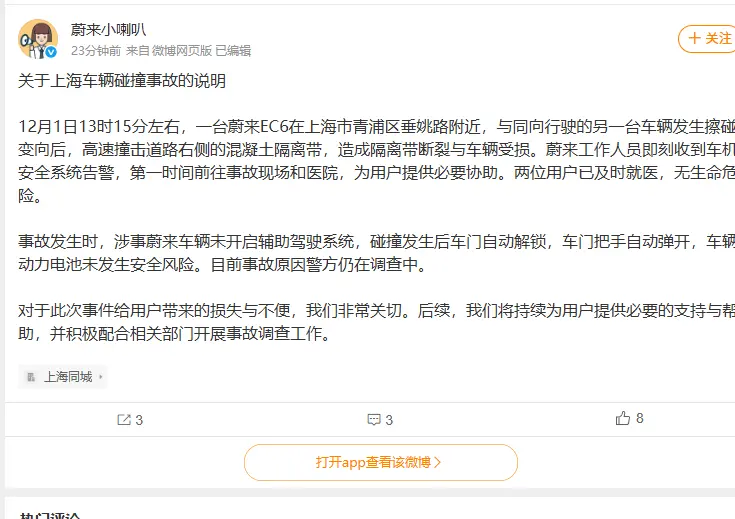Like the post with thumbs-up icon
The width and height of the screenshot is (735, 519).
(624, 419)
